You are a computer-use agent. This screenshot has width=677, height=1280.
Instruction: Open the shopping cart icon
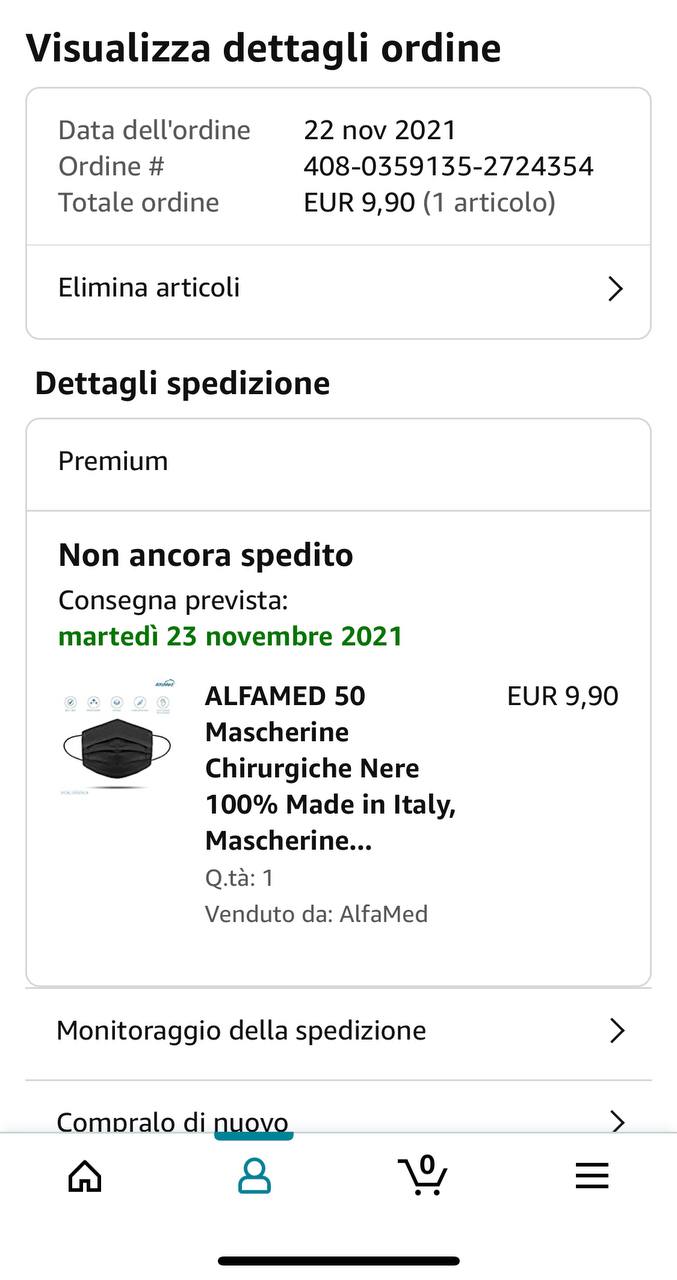pyautogui.click(x=422, y=1174)
